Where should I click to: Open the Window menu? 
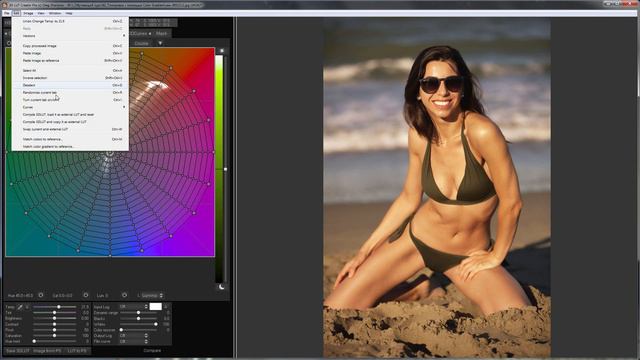point(55,13)
